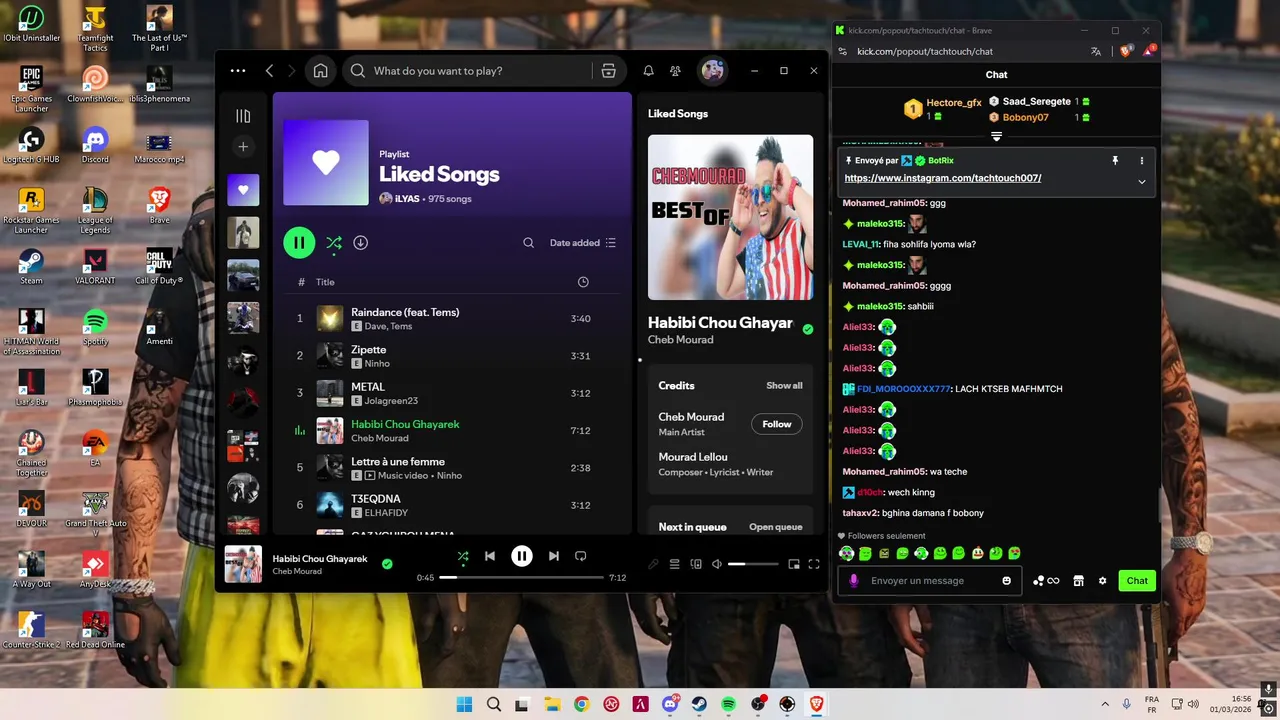1280x720 pixels.
Task: Expand the pinned message chevron in chat
Action: tap(1142, 181)
